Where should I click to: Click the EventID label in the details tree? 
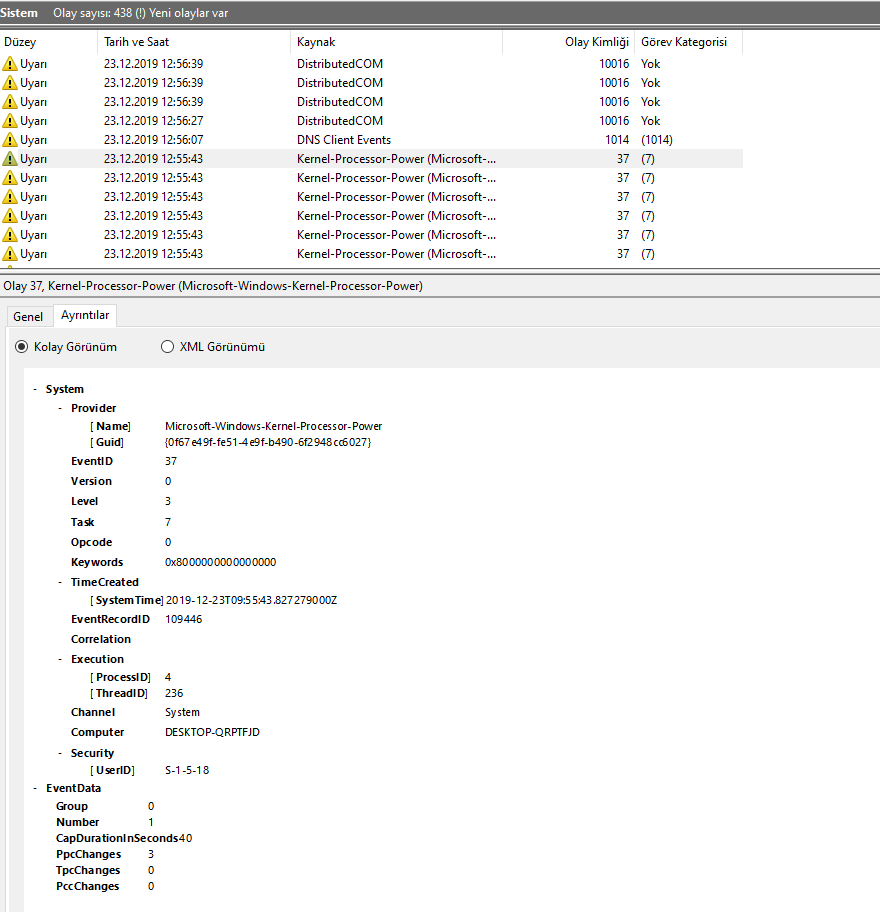[x=92, y=461]
